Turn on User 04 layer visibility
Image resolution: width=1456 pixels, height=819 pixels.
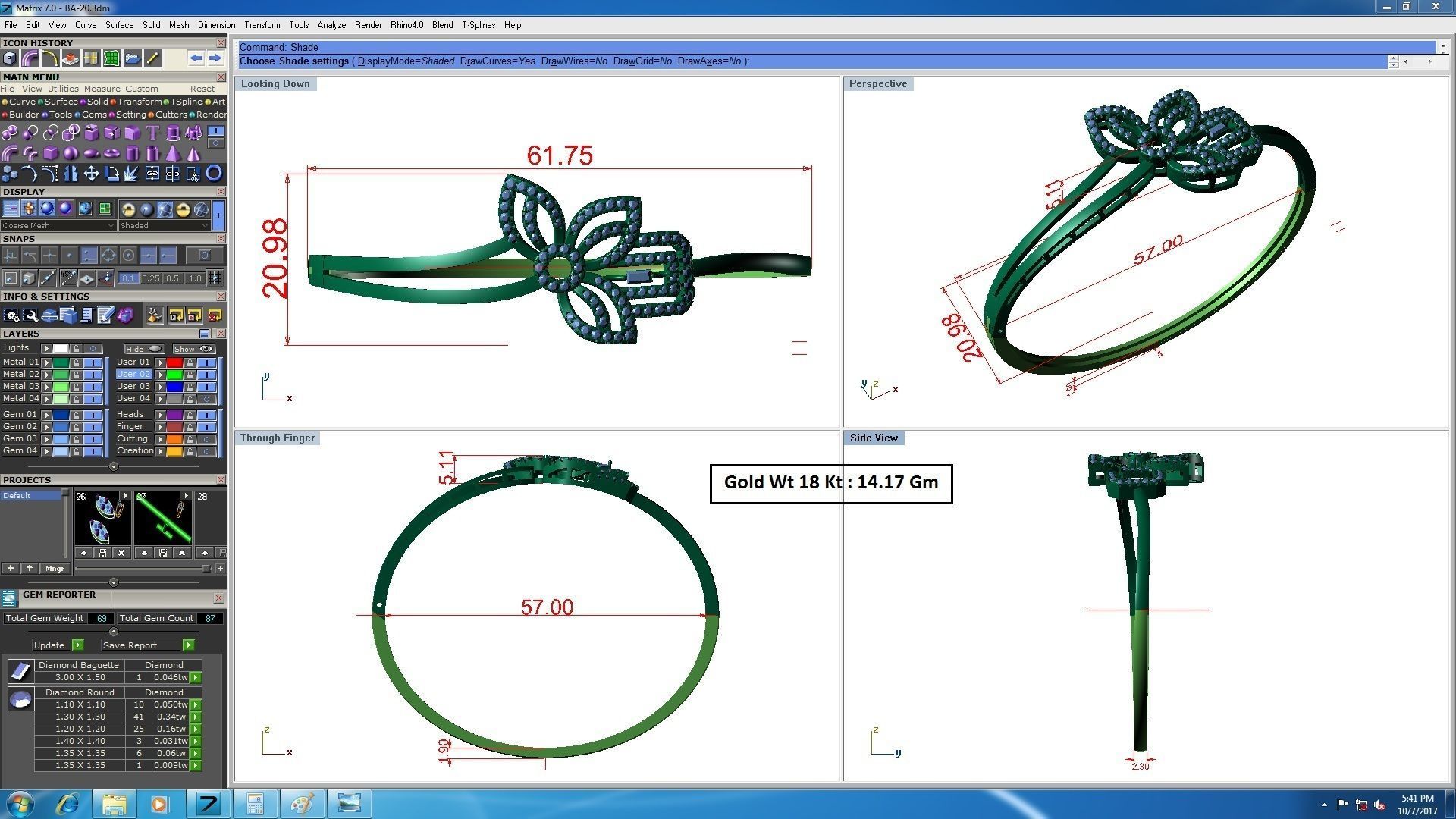point(206,399)
